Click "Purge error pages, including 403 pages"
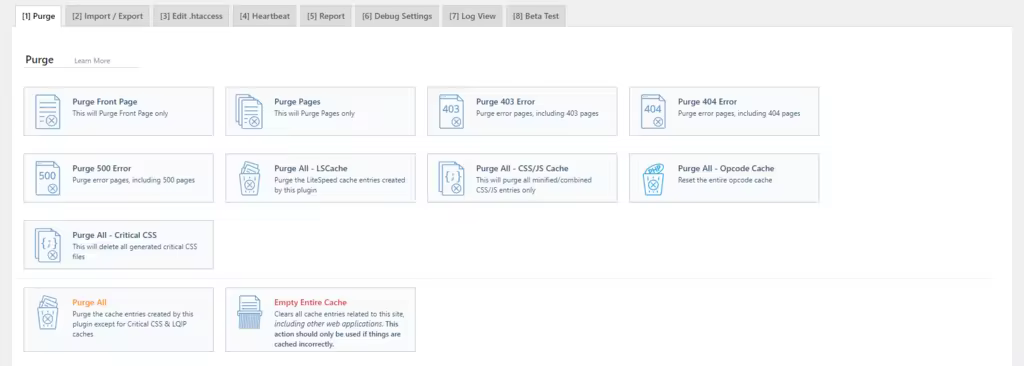The width and height of the screenshot is (1024, 366). pyautogui.click(x=537, y=113)
